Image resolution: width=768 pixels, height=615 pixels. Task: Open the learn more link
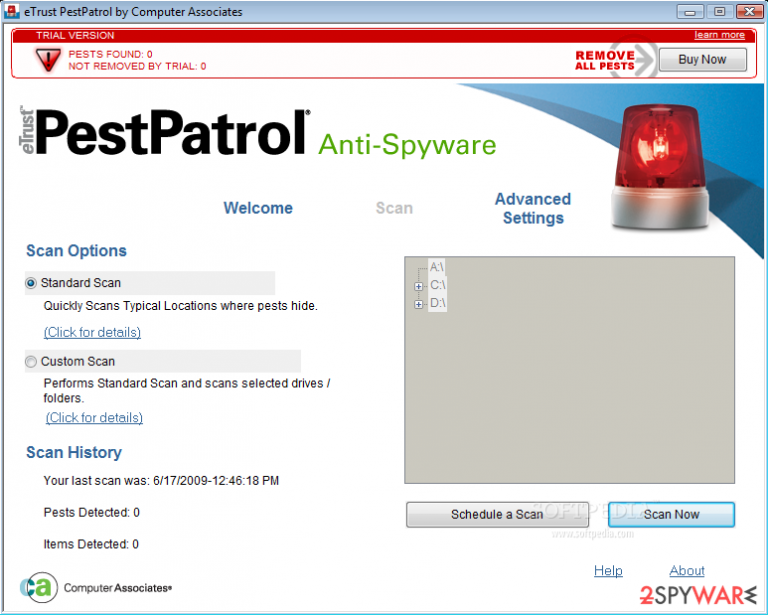(720, 35)
